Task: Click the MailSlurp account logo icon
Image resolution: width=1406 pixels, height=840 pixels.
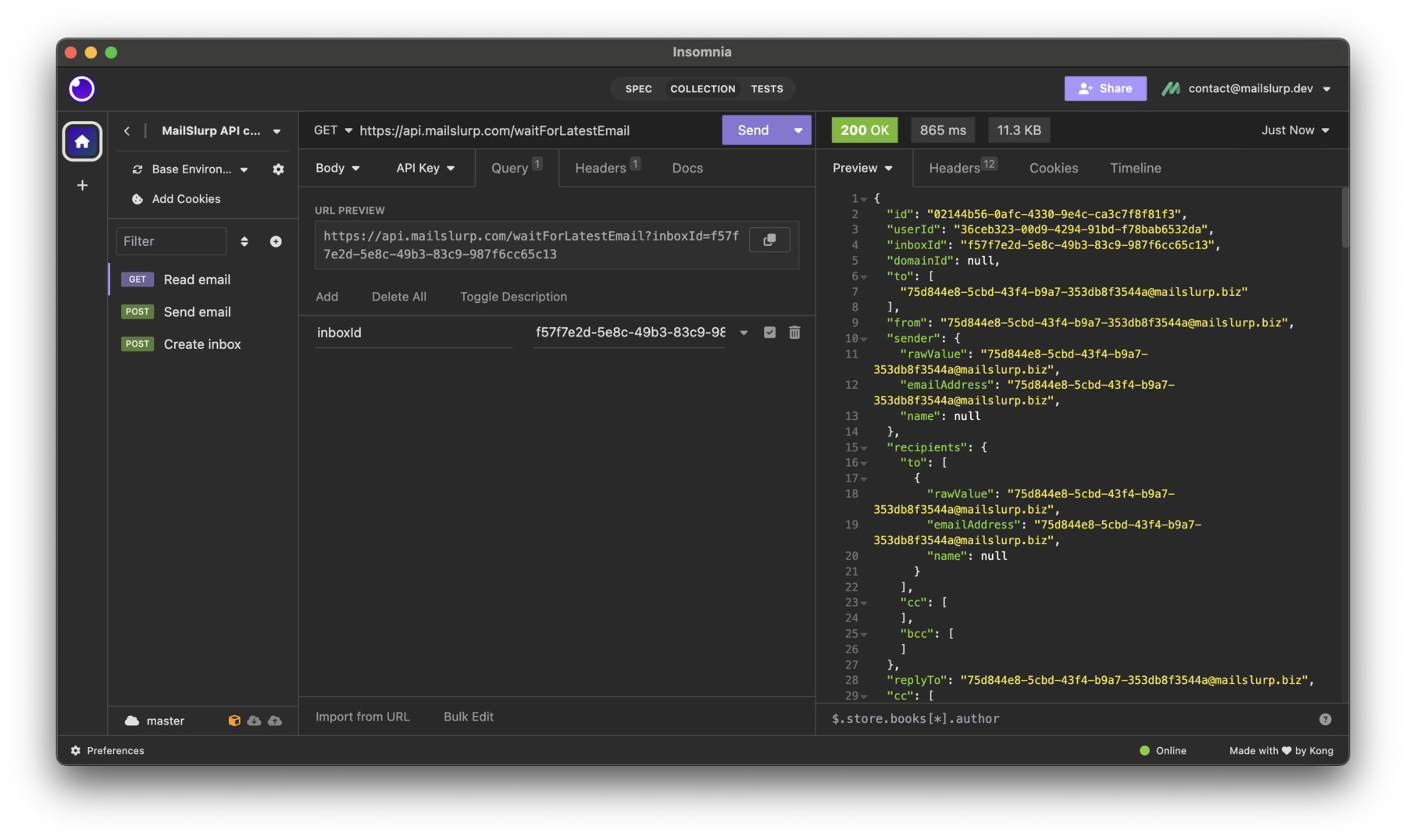Action: point(1170,89)
